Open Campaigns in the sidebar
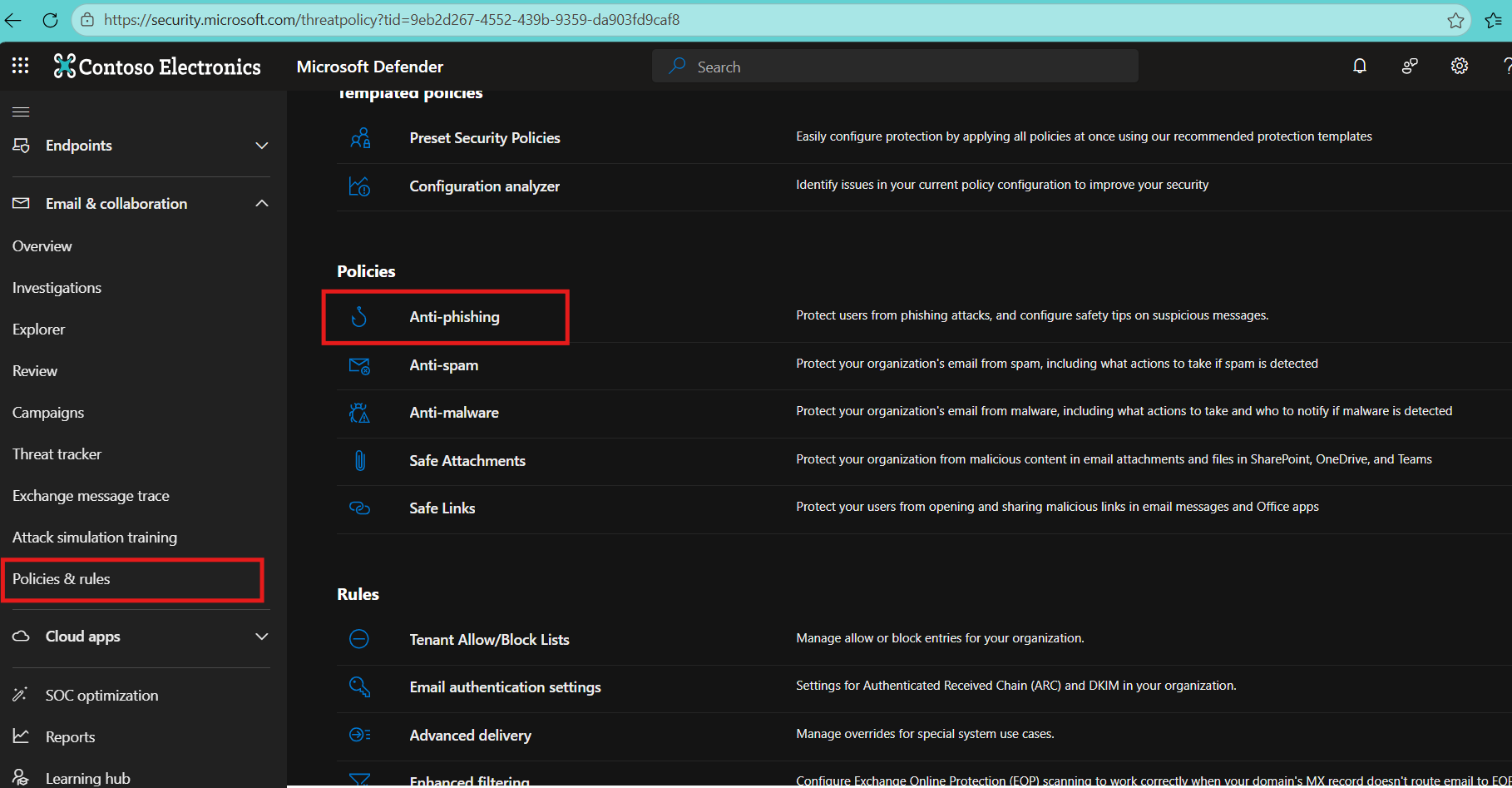 coord(48,413)
